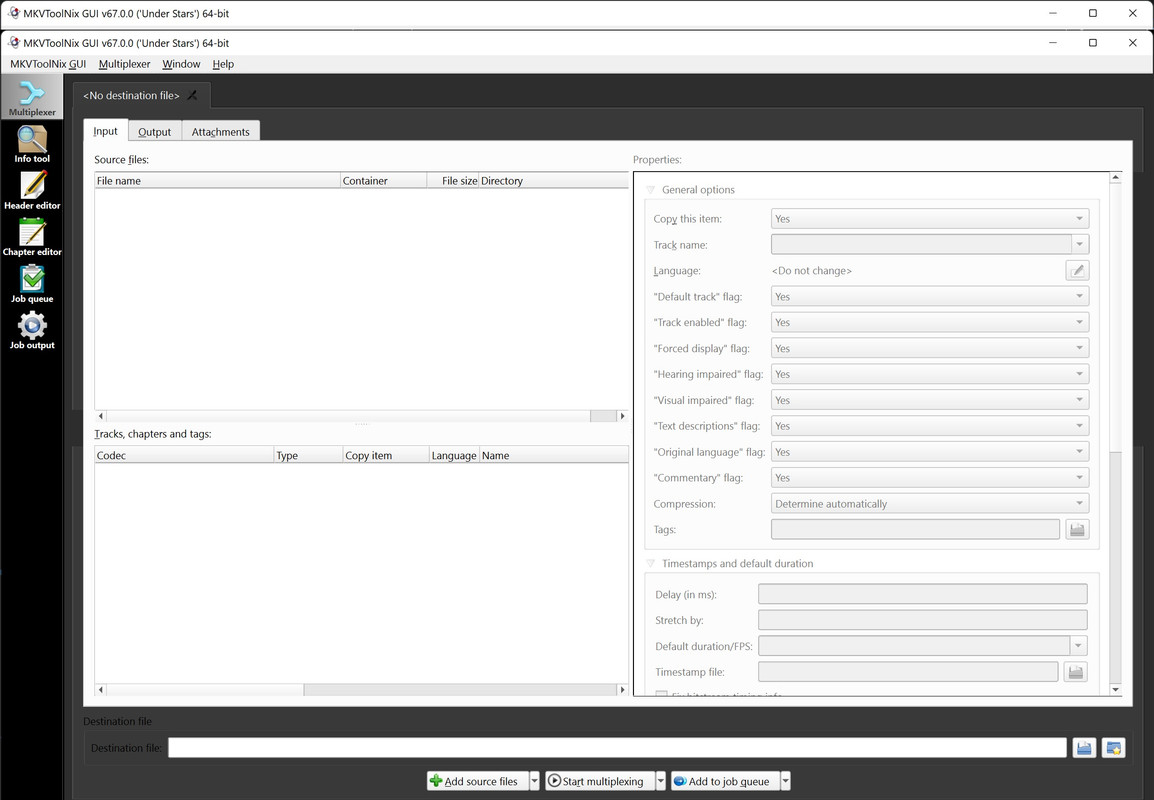Image resolution: width=1154 pixels, height=800 pixels.
Task: Open Add source files dropdown arrow
Action: tap(535, 781)
